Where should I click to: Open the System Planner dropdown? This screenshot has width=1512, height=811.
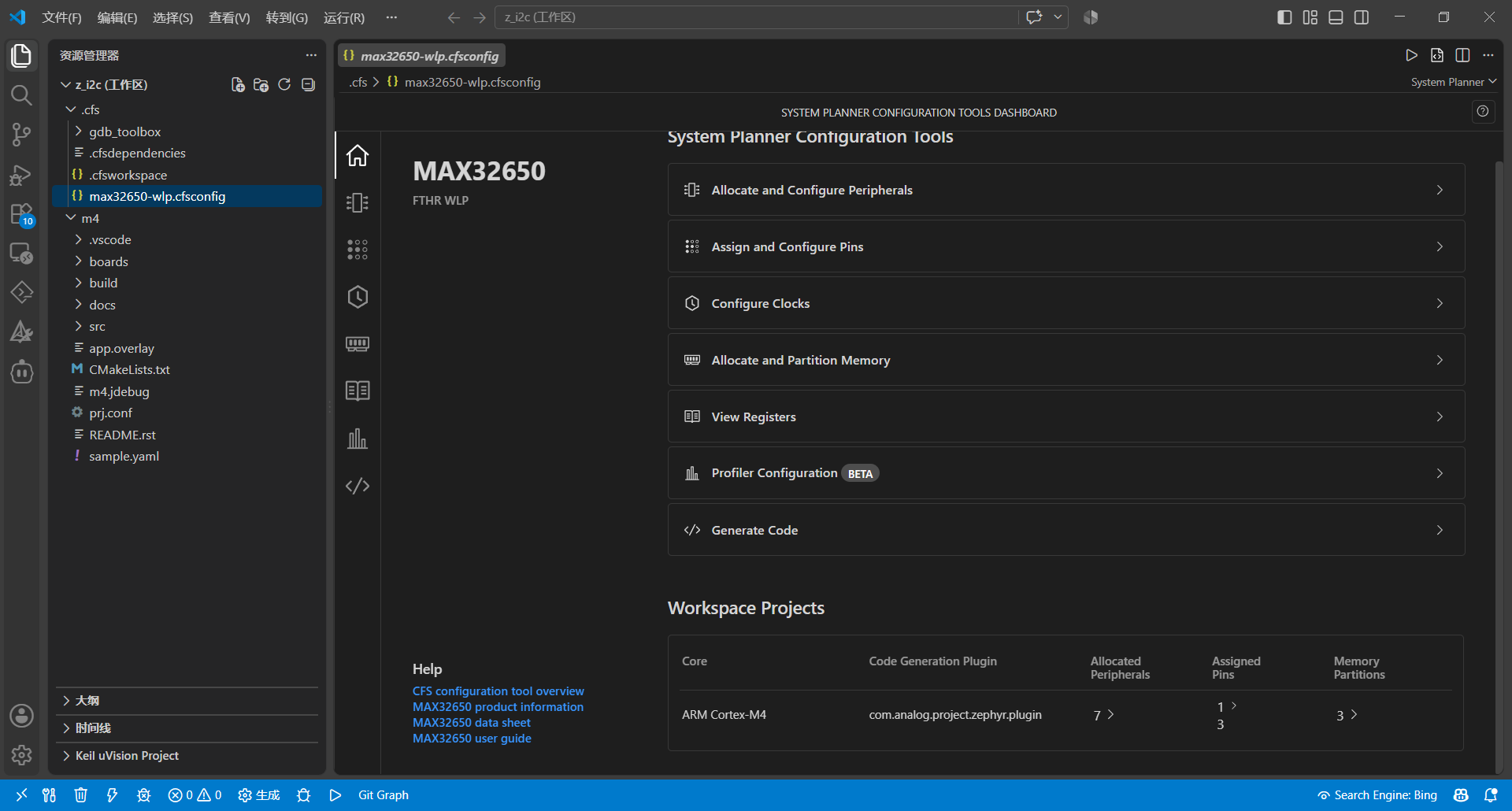1453,82
